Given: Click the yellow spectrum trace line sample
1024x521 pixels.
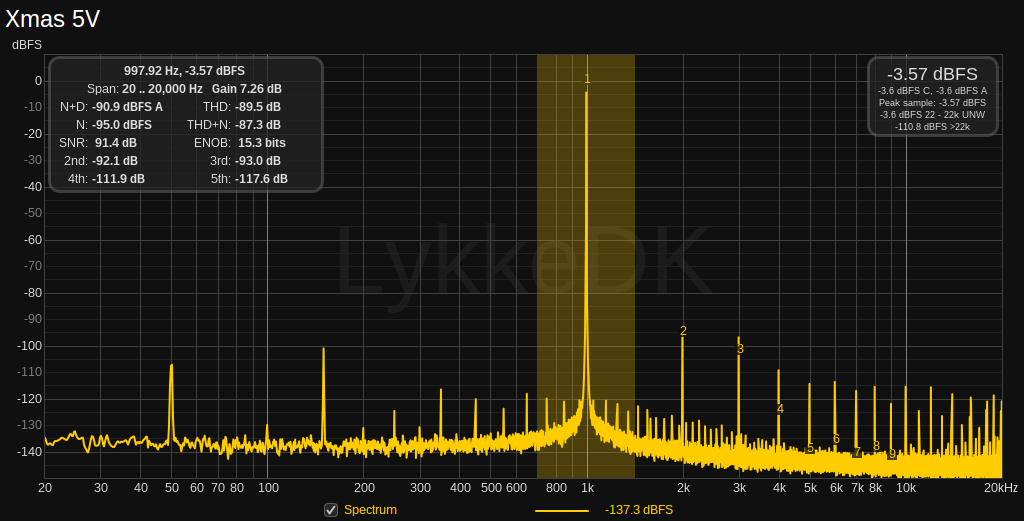Looking at the screenshot, I should (x=562, y=511).
